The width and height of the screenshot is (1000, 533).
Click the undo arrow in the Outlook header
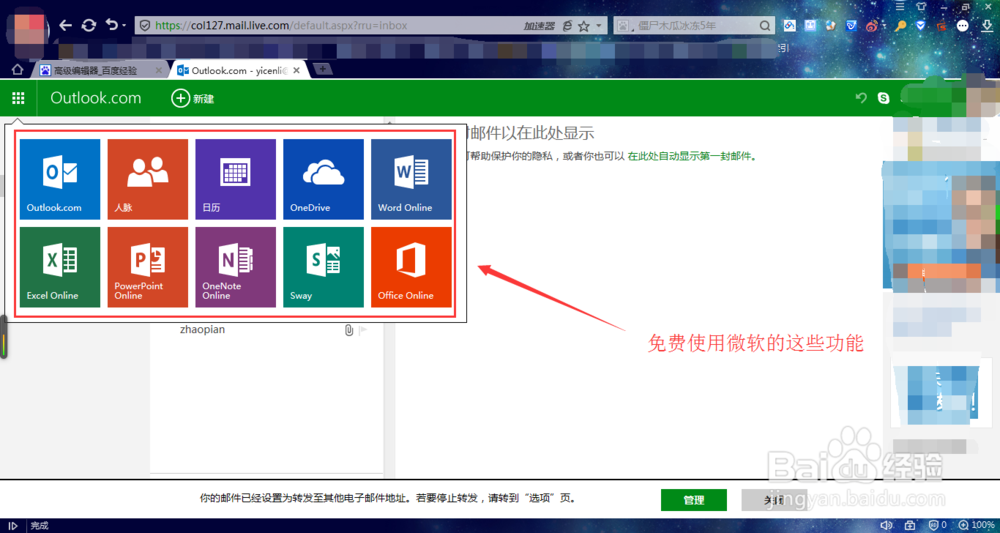(x=861, y=98)
